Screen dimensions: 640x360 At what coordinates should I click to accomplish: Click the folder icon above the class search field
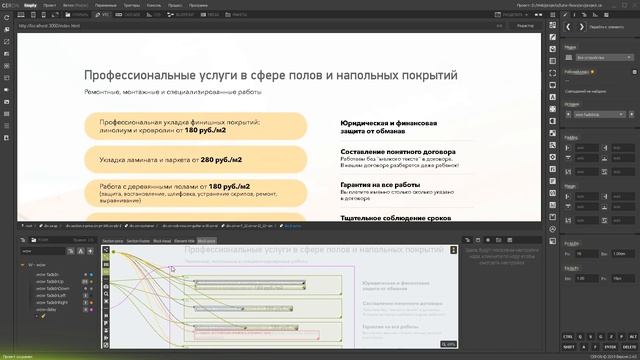click(34, 240)
